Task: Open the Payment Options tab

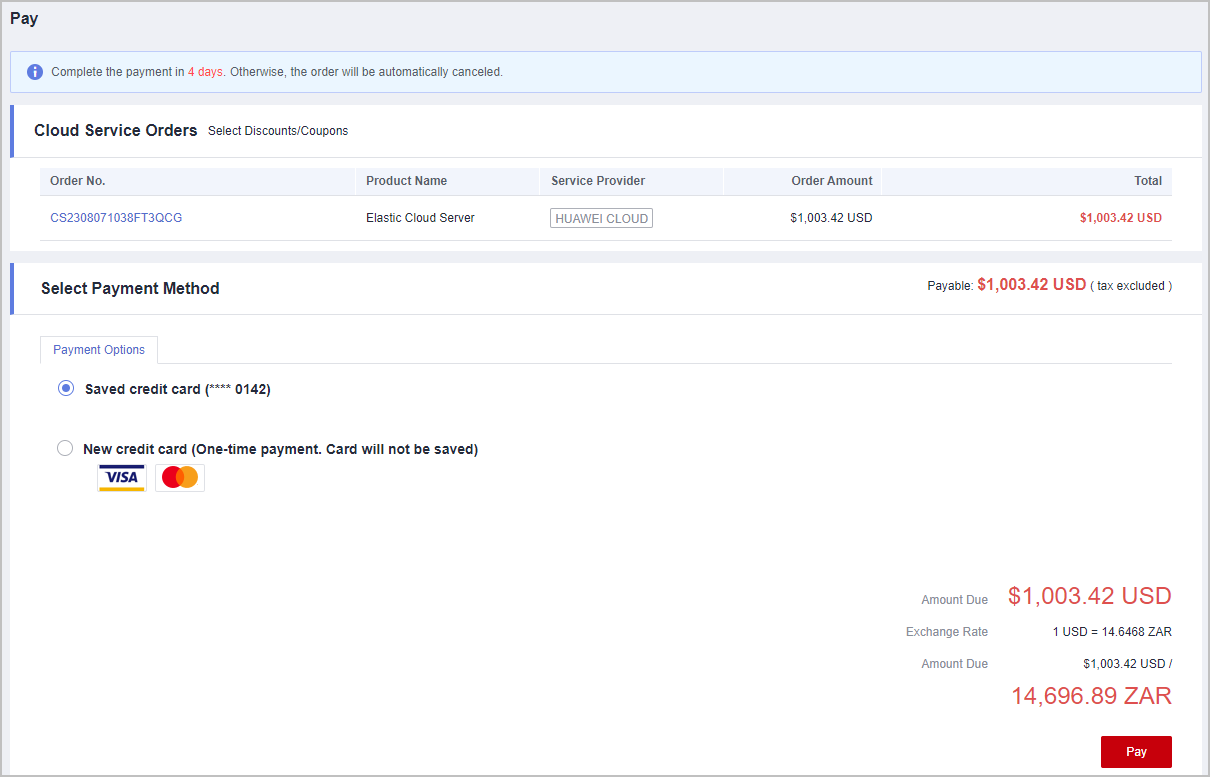Action: coord(99,350)
